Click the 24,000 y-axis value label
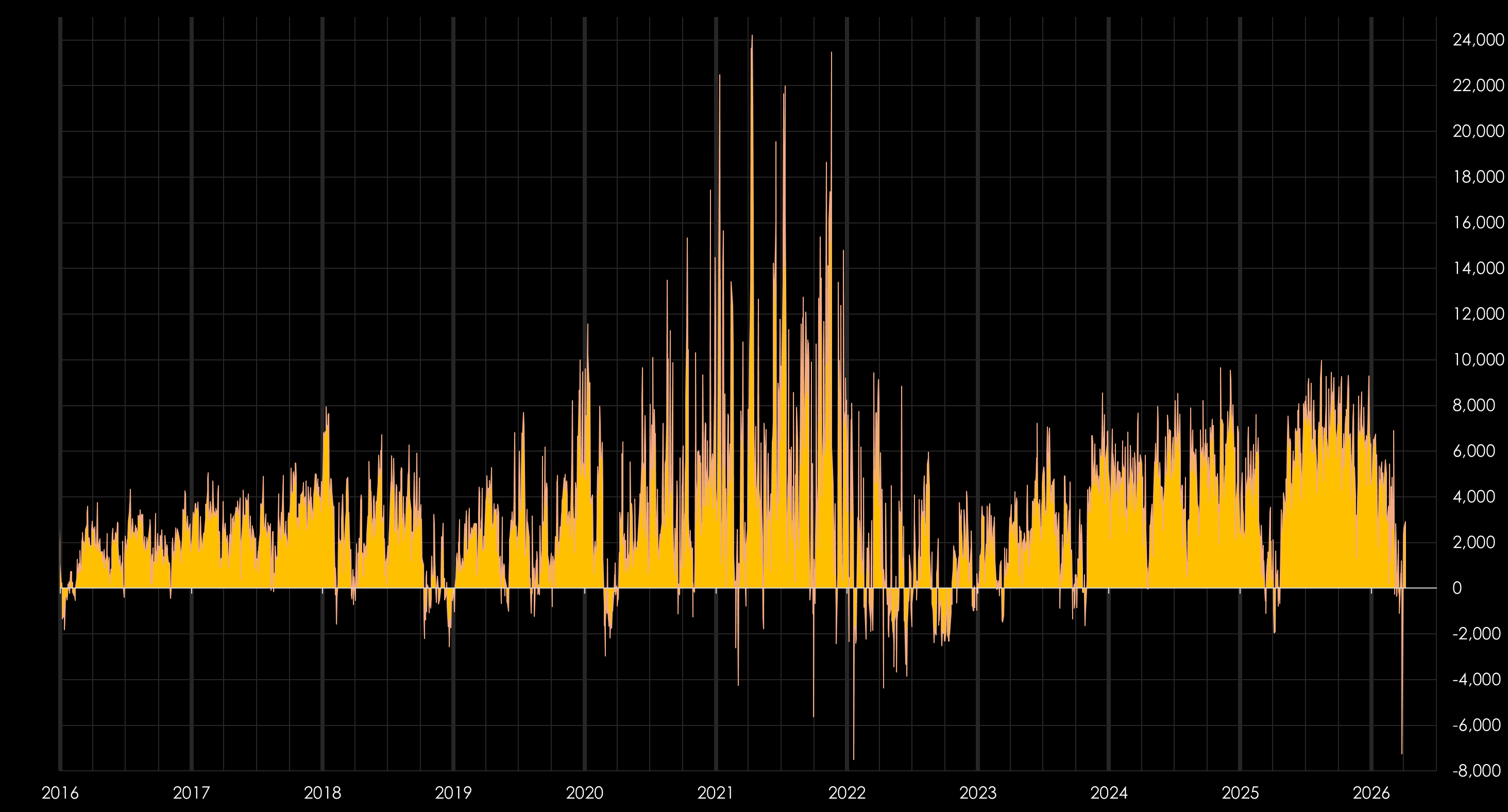 click(x=1478, y=40)
